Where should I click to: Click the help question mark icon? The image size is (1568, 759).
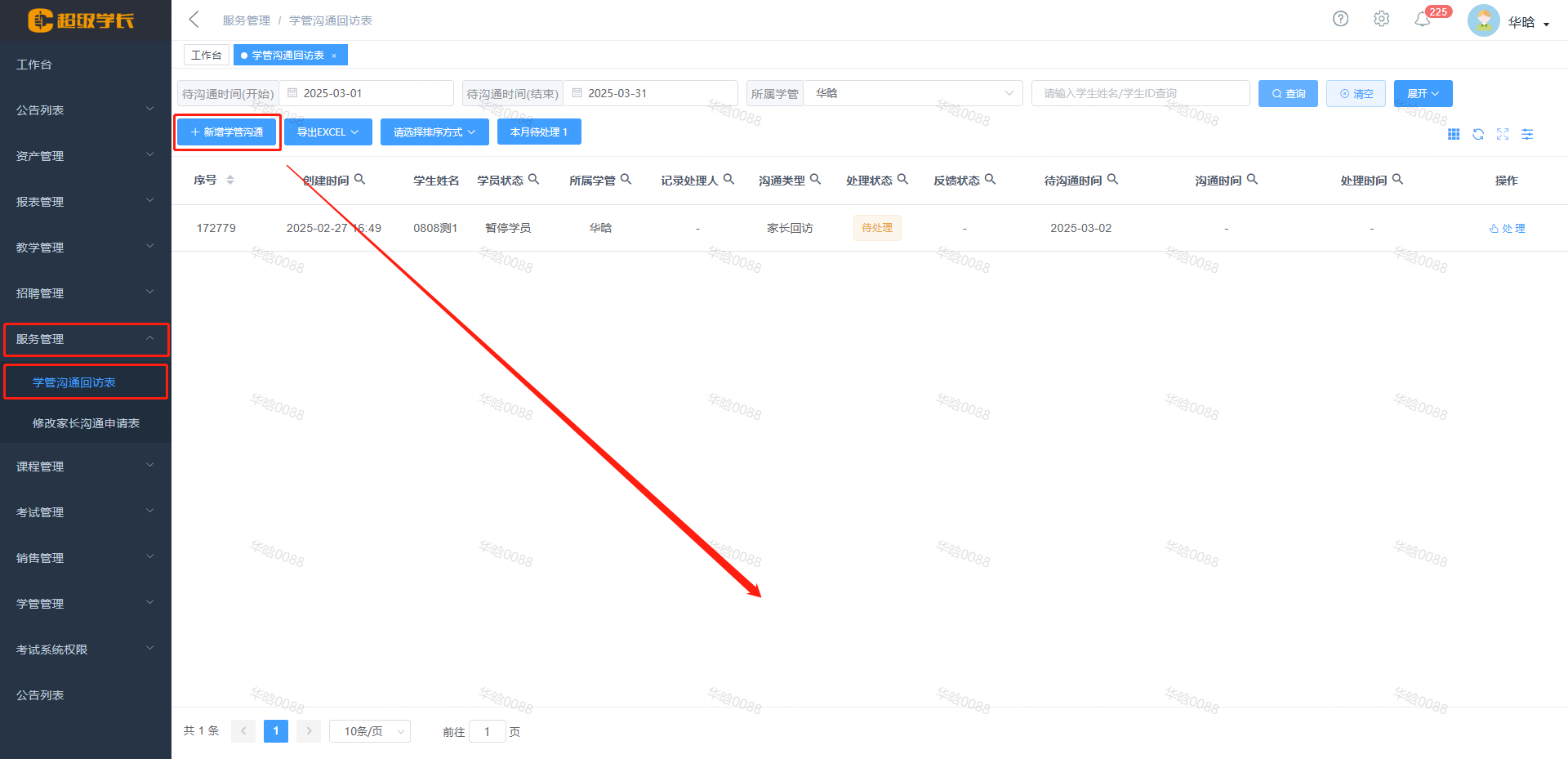[x=1340, y=18]
